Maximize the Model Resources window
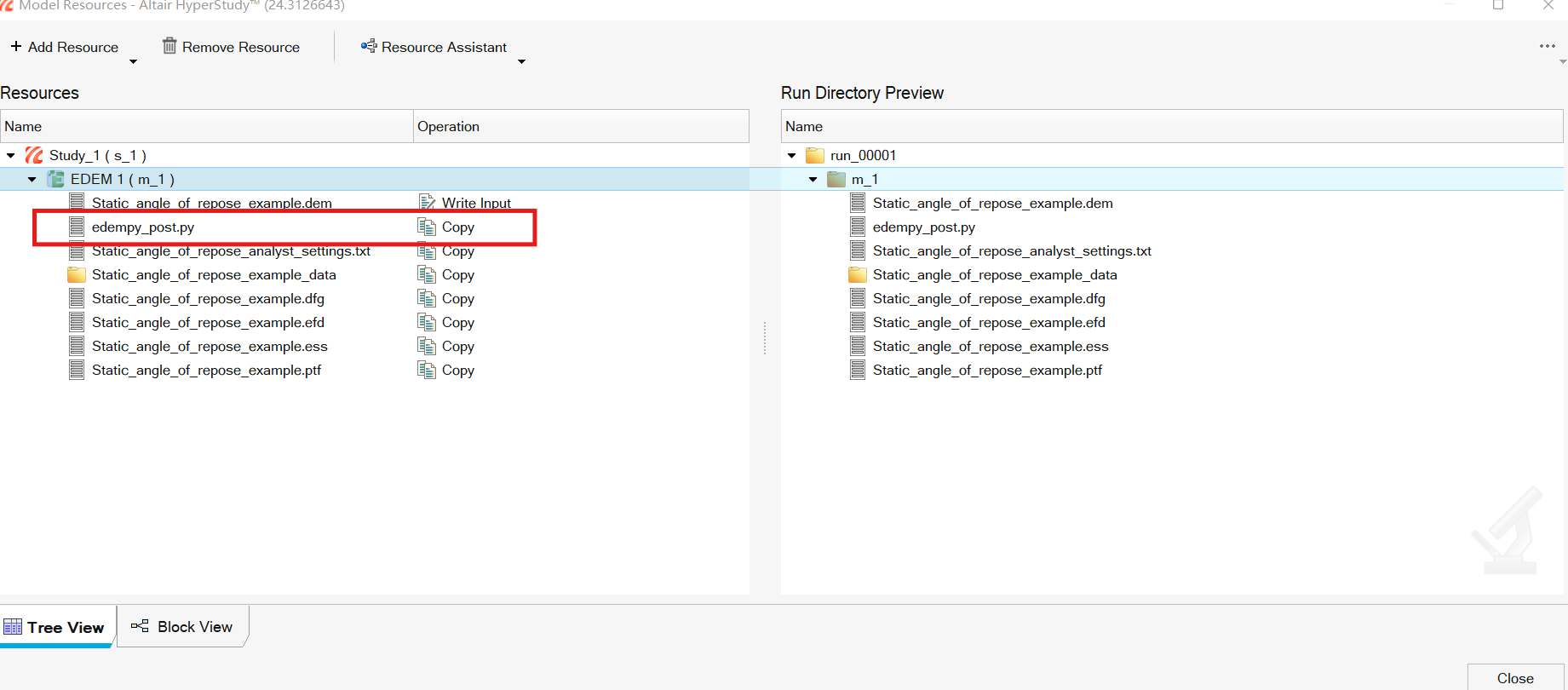1568x690 pixels. 1498,5
